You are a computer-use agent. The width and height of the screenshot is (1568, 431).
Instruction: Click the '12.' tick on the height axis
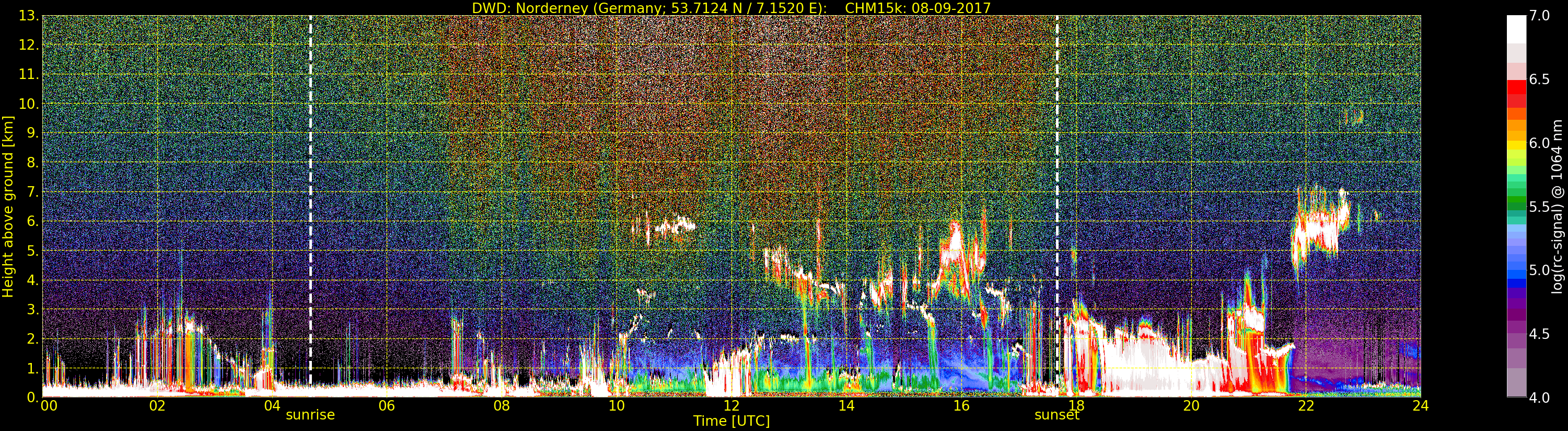pyautogui.click(x=29, y=45)
